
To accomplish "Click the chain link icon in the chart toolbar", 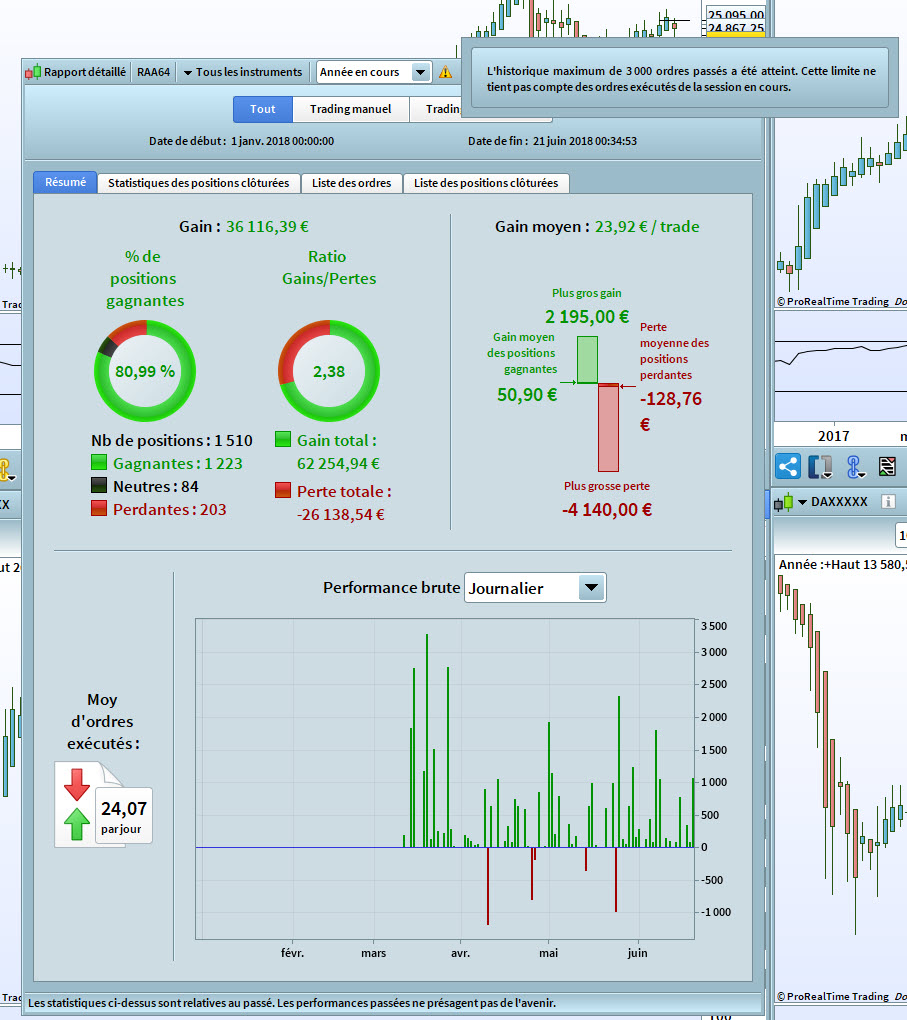I will click(x=854, y=466).
